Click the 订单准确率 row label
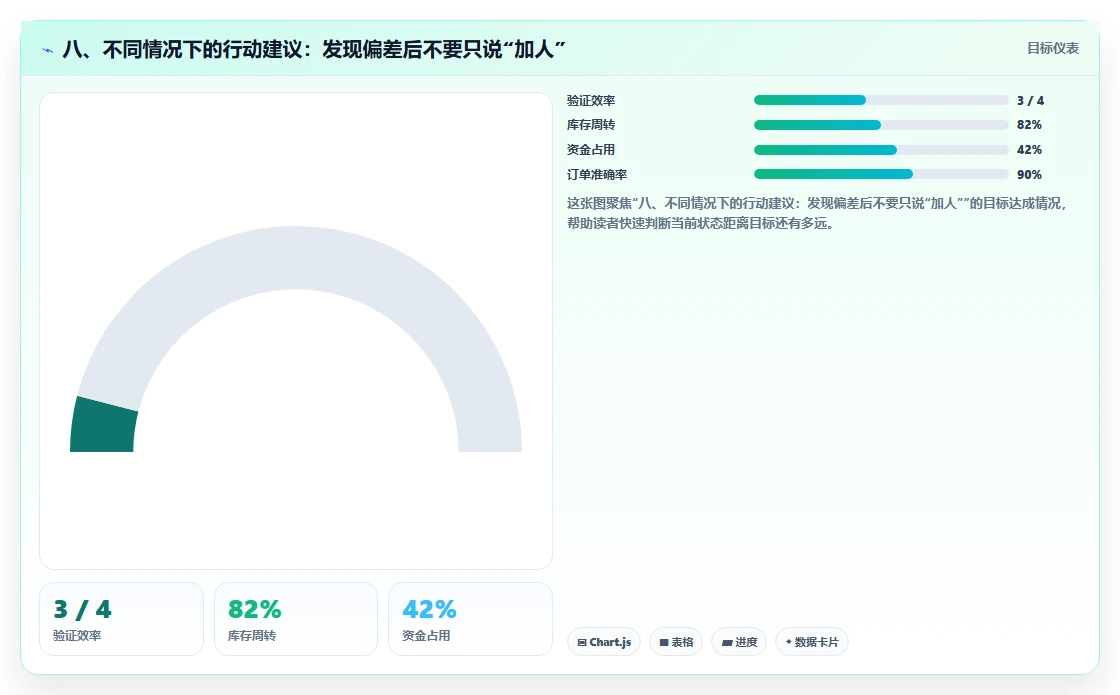 (597, 175)
